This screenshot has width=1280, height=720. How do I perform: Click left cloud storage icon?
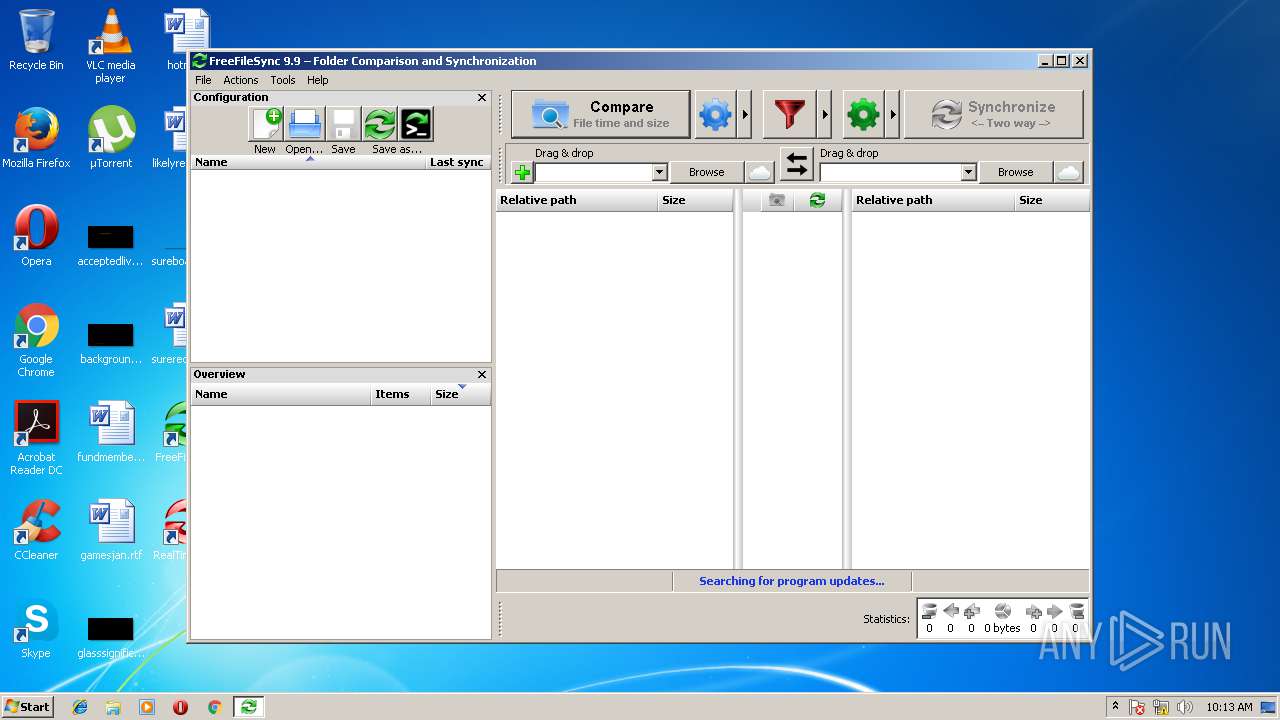coord(760,172)
